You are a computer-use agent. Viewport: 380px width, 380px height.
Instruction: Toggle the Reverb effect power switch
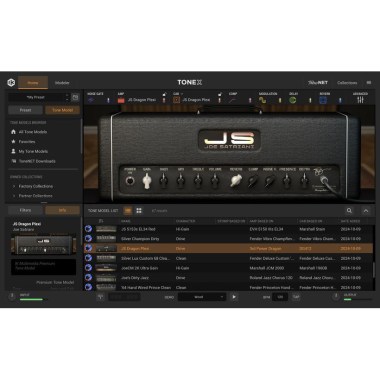click(340, 100)
